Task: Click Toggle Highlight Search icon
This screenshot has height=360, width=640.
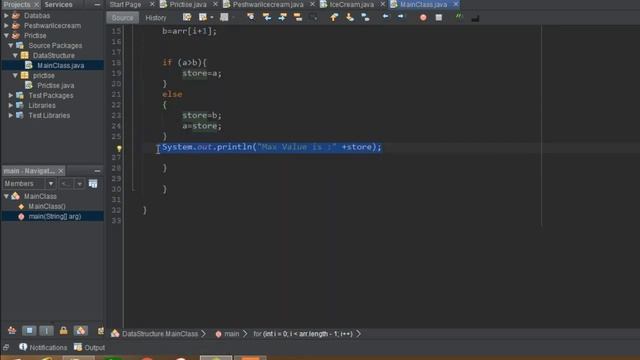Action: pyautogui.click(x=298, y=17)
